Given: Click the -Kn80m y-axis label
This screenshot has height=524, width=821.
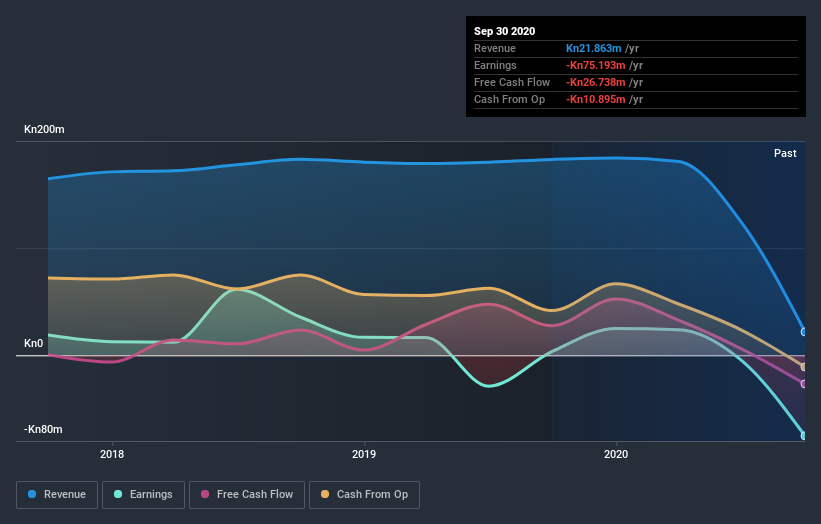Looking at the screenshot, I should click(x=43, y=429).
